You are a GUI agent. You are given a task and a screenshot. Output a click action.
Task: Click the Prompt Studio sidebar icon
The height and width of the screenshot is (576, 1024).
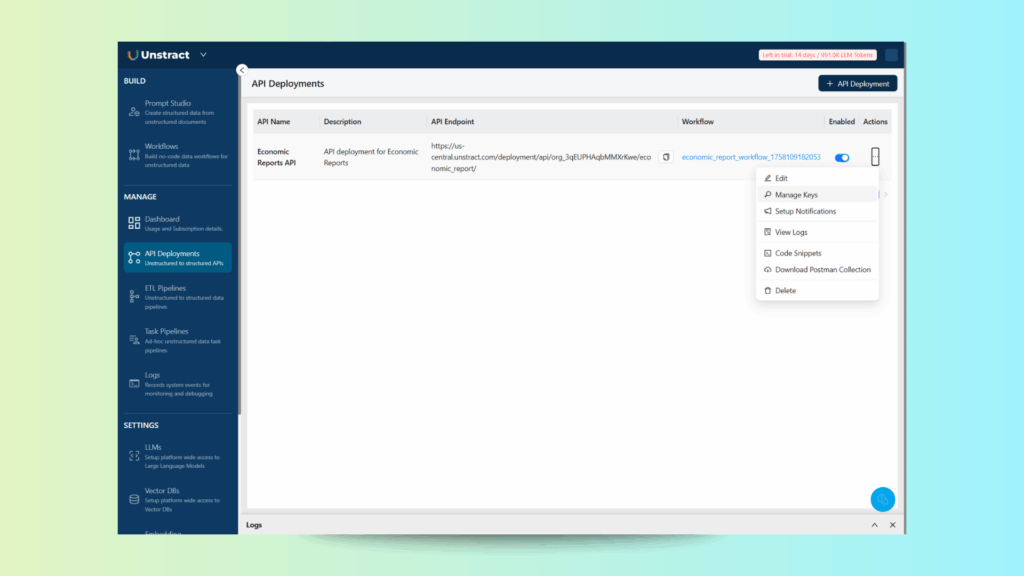click(x=134, y=112)
